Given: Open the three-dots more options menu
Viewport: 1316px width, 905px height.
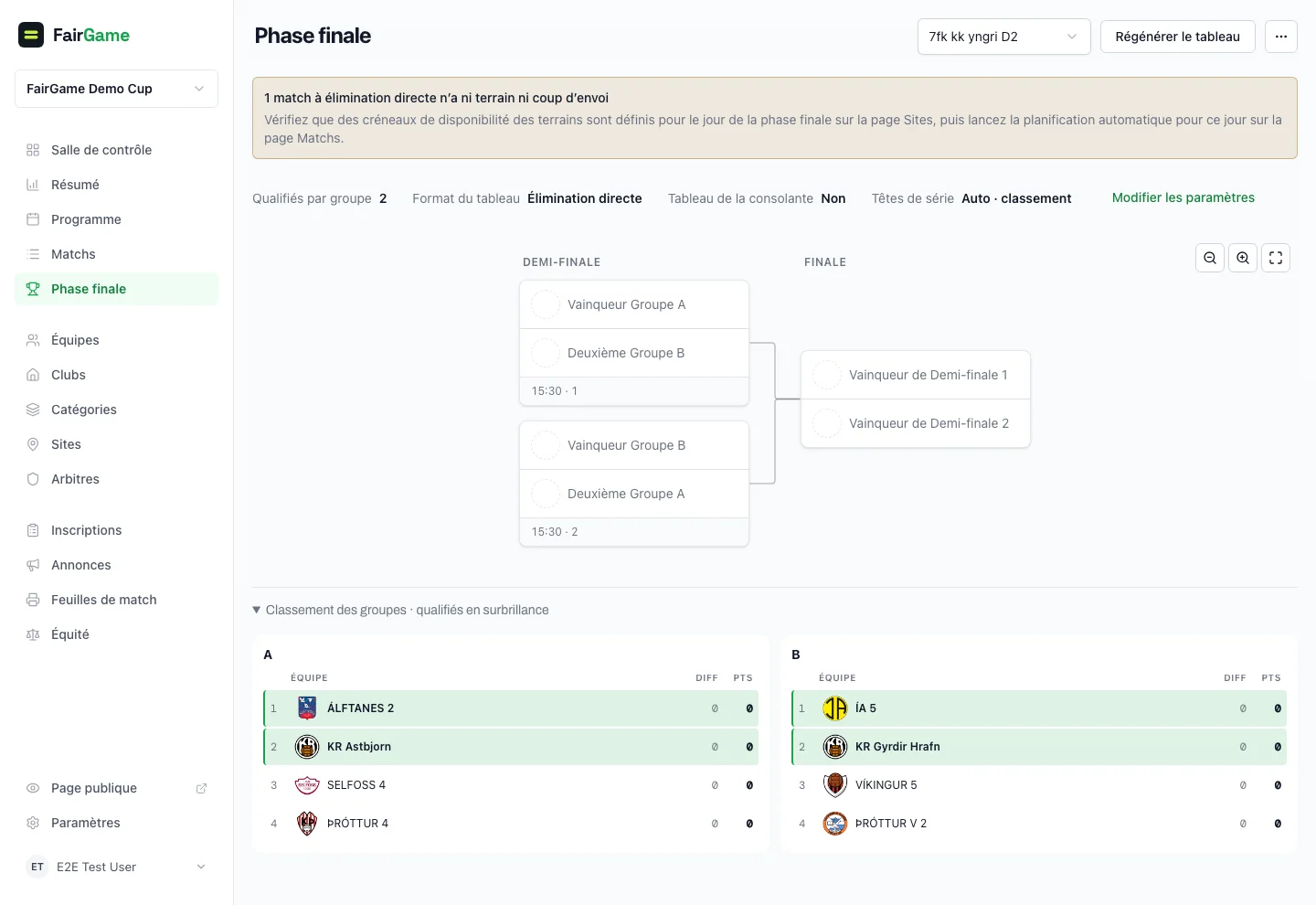Looking at the screenshot, I should 1281,37.
